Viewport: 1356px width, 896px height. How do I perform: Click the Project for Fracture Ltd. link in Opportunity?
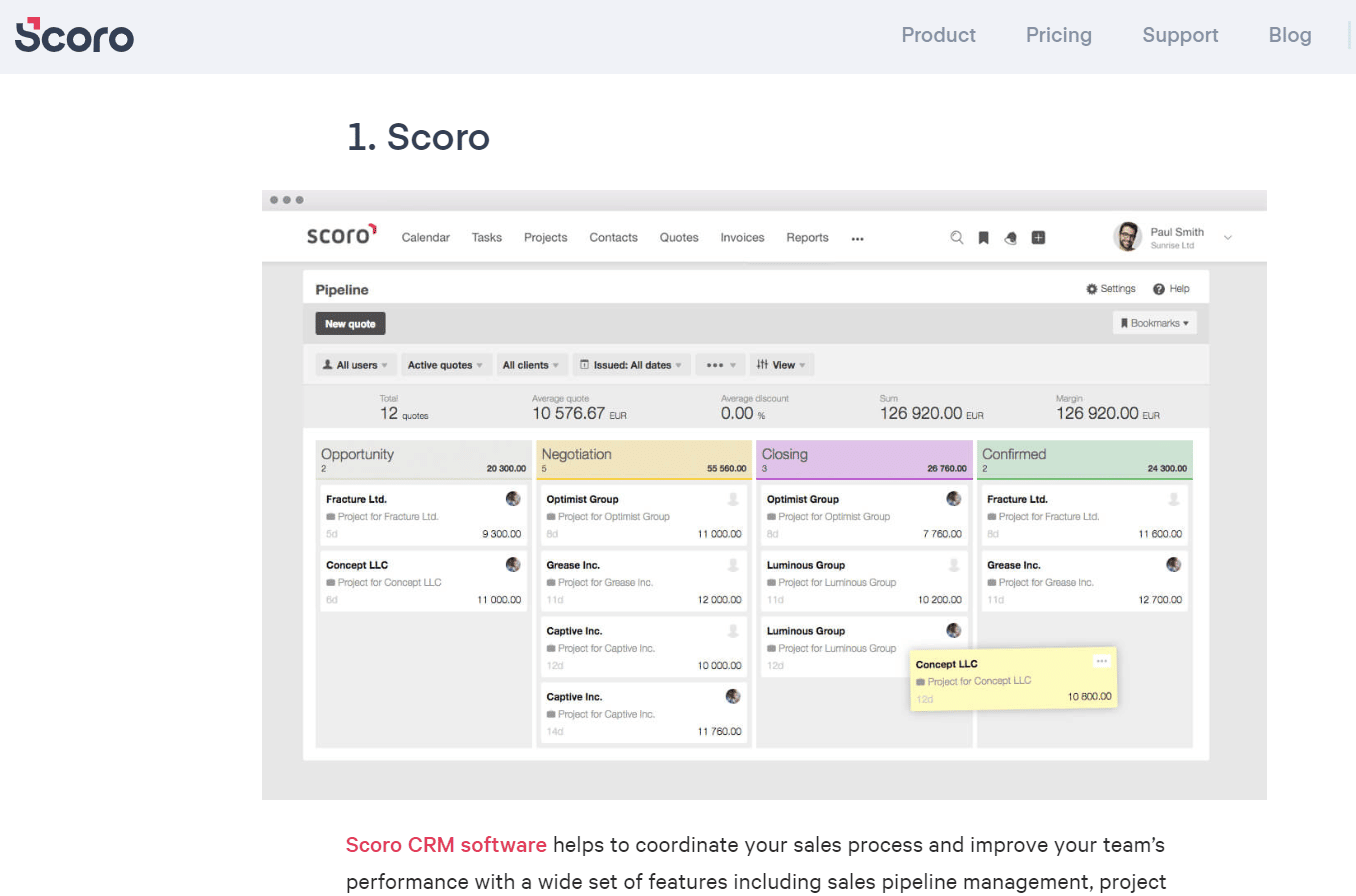388,517
